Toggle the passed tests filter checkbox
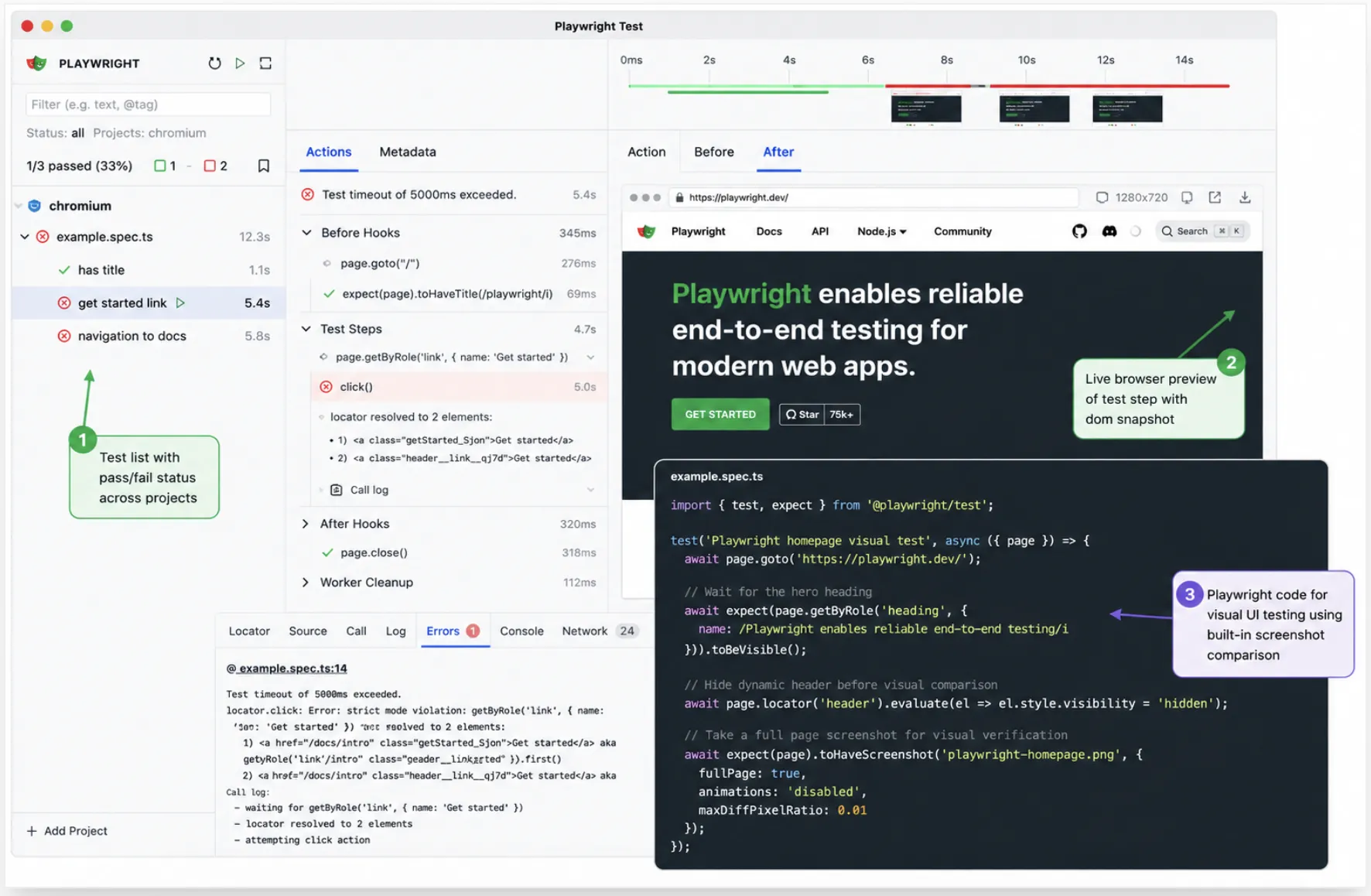1371x896 pixels. (160, 166)
